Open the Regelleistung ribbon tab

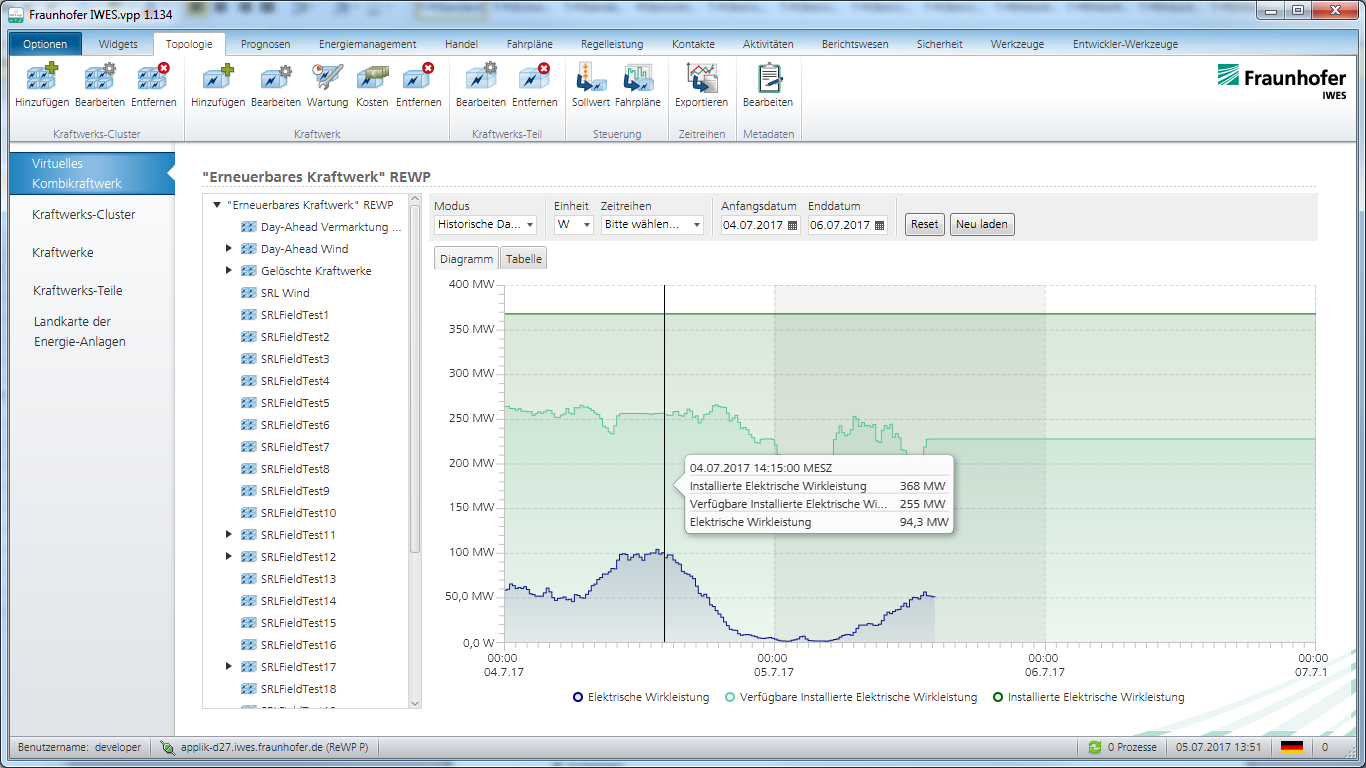coord(612,44)
